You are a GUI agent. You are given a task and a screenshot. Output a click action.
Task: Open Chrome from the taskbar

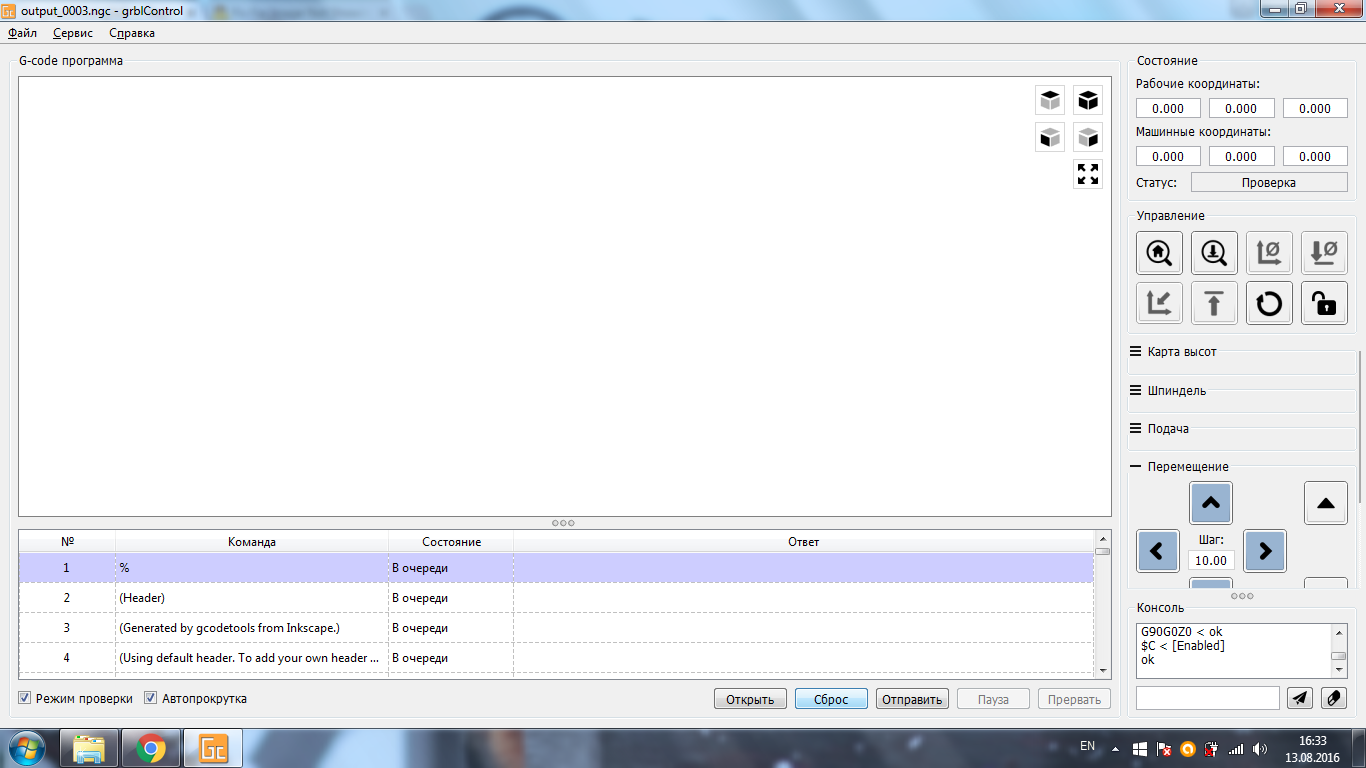151,748
